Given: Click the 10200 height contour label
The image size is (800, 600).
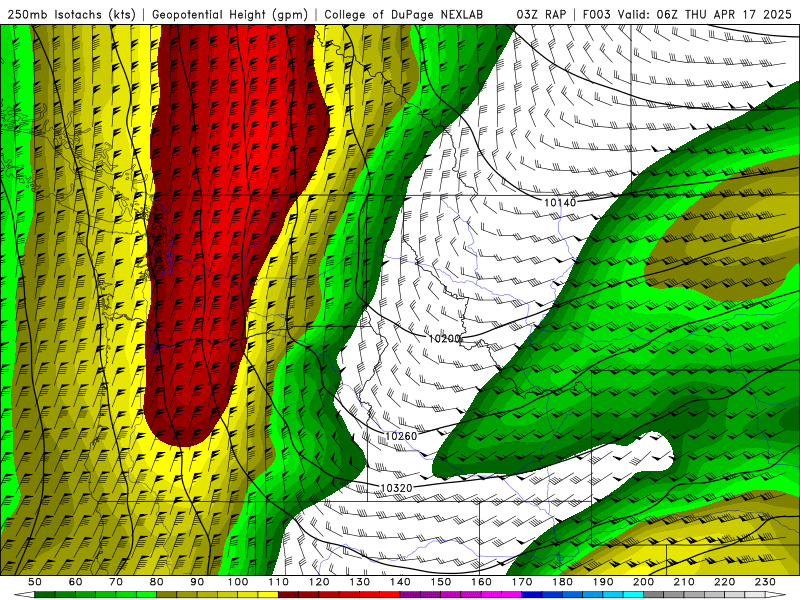Looking at the screenshot, I should coord(444,338).
